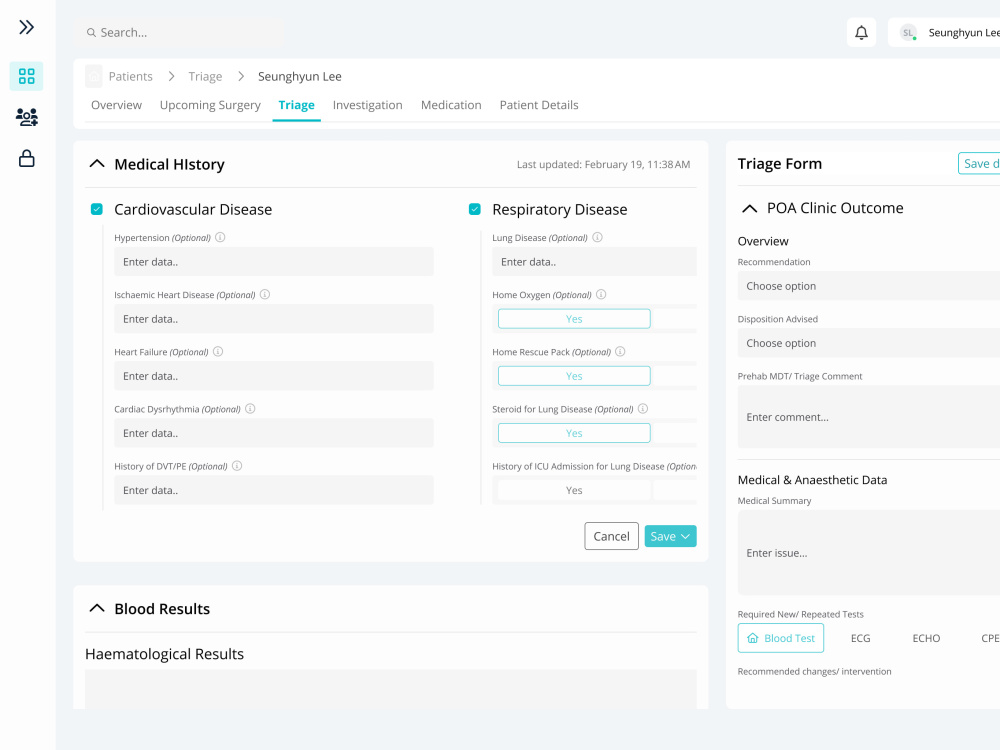Click breadcrumb chevron after Triage
Viewport: 1000px width, 750px height.
click(x=241, y=77)
